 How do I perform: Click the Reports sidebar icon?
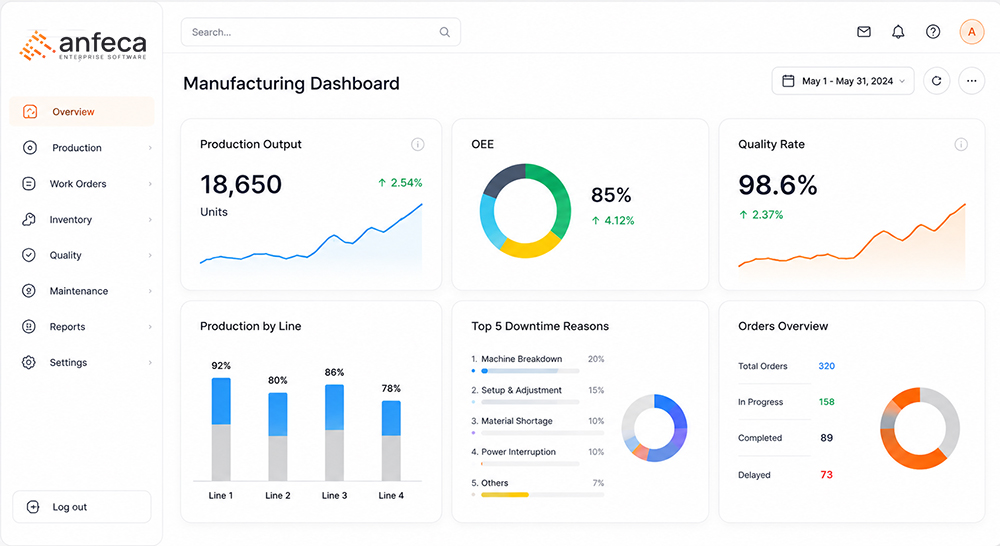tap(29, 327)
